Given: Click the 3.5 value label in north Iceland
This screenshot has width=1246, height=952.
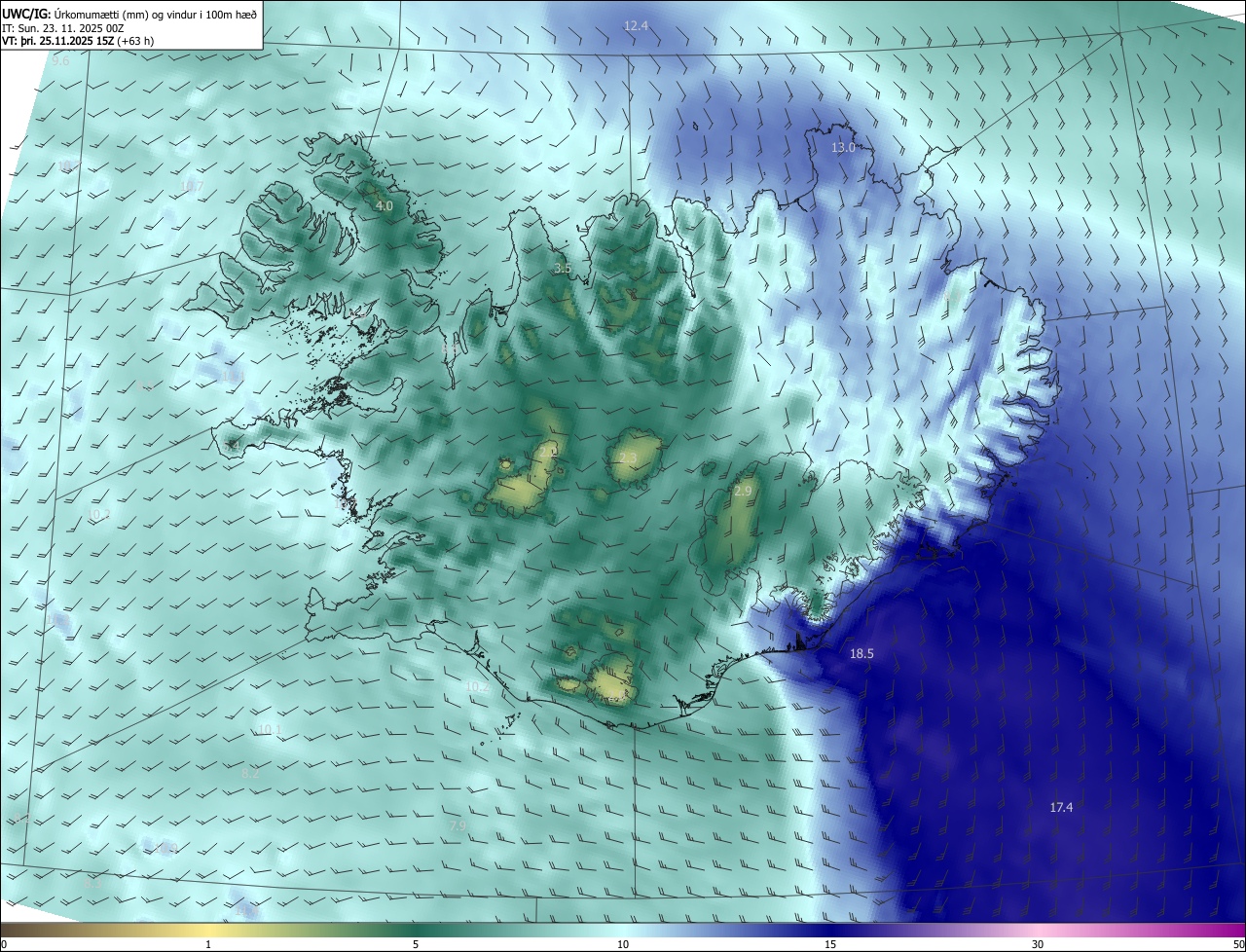Looking at the screenshot, I should pyautogui.click(x=563, y=268).
